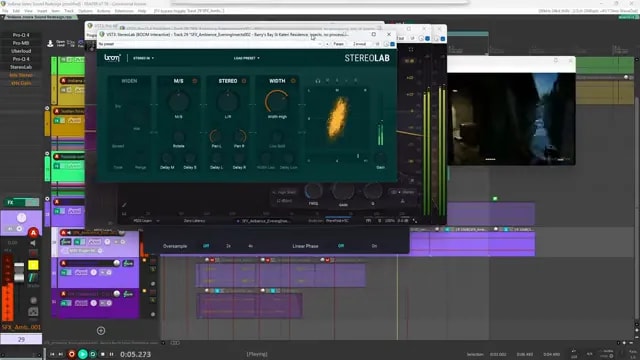
Task: Open the Options menu
Action: pos(85,11)
